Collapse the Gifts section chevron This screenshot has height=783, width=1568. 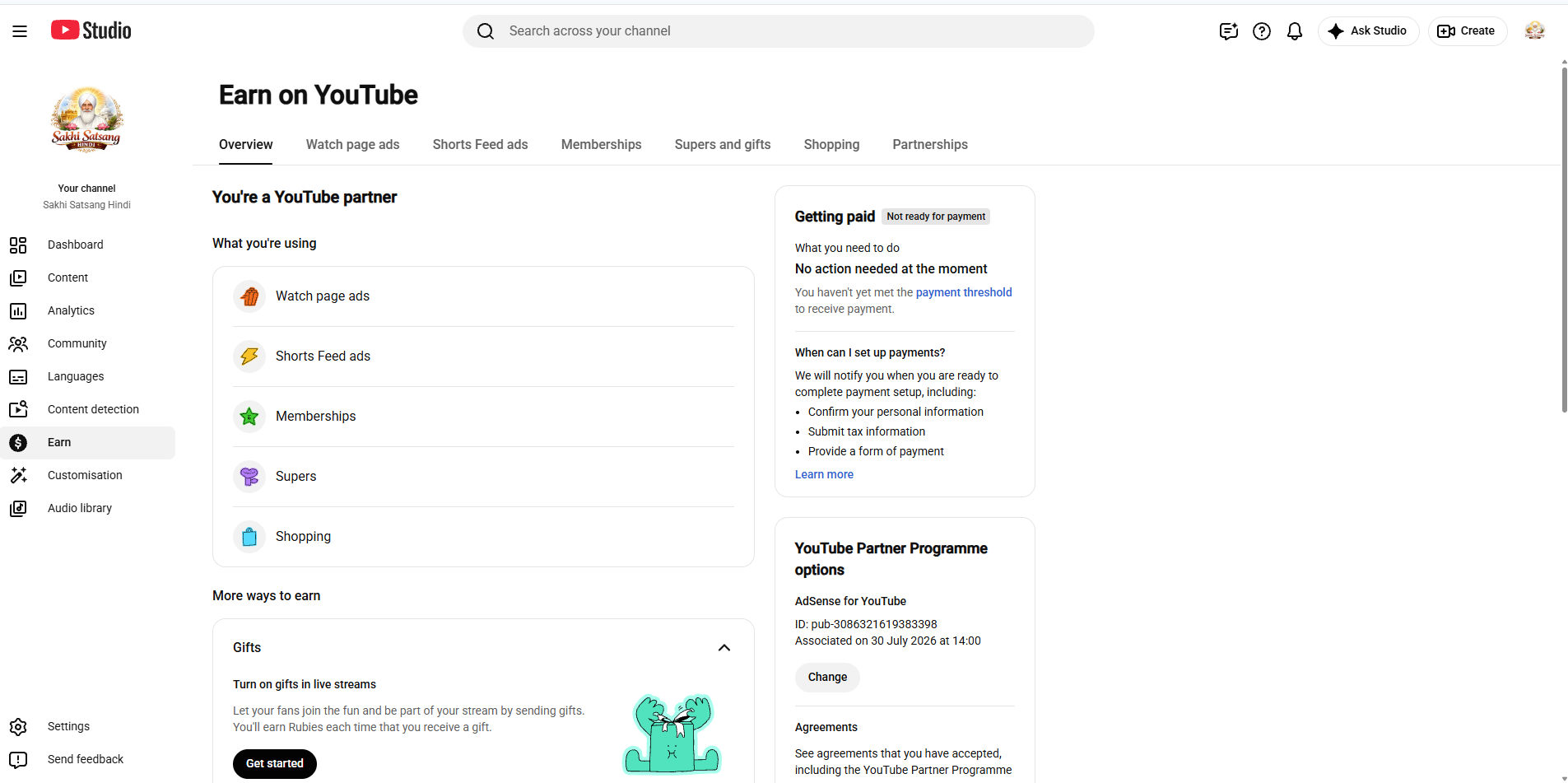coord(724,648)
